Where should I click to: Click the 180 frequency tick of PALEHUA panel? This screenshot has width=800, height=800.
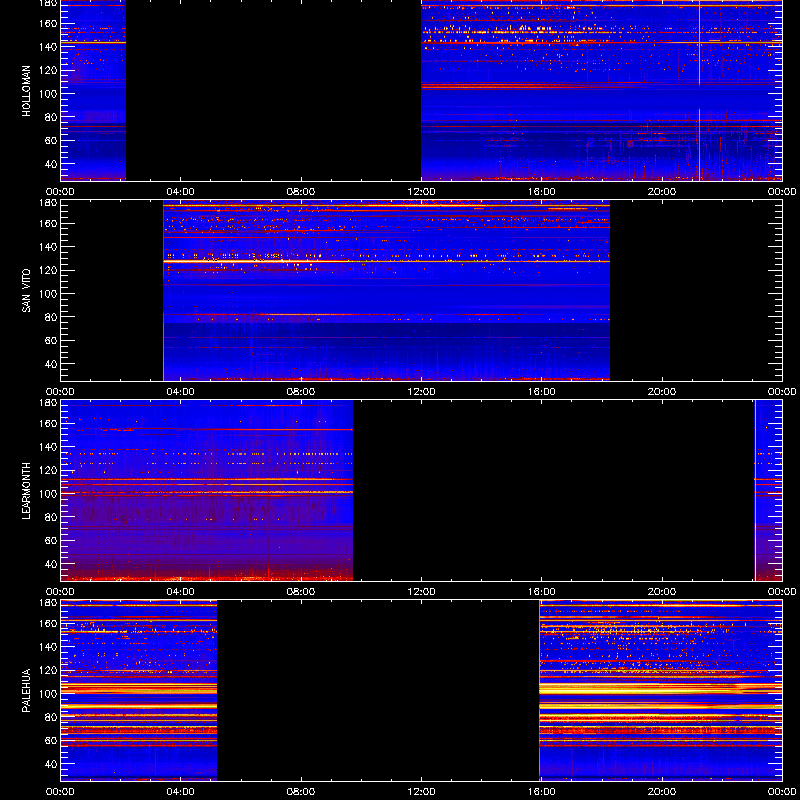click(x=50, y=603)
